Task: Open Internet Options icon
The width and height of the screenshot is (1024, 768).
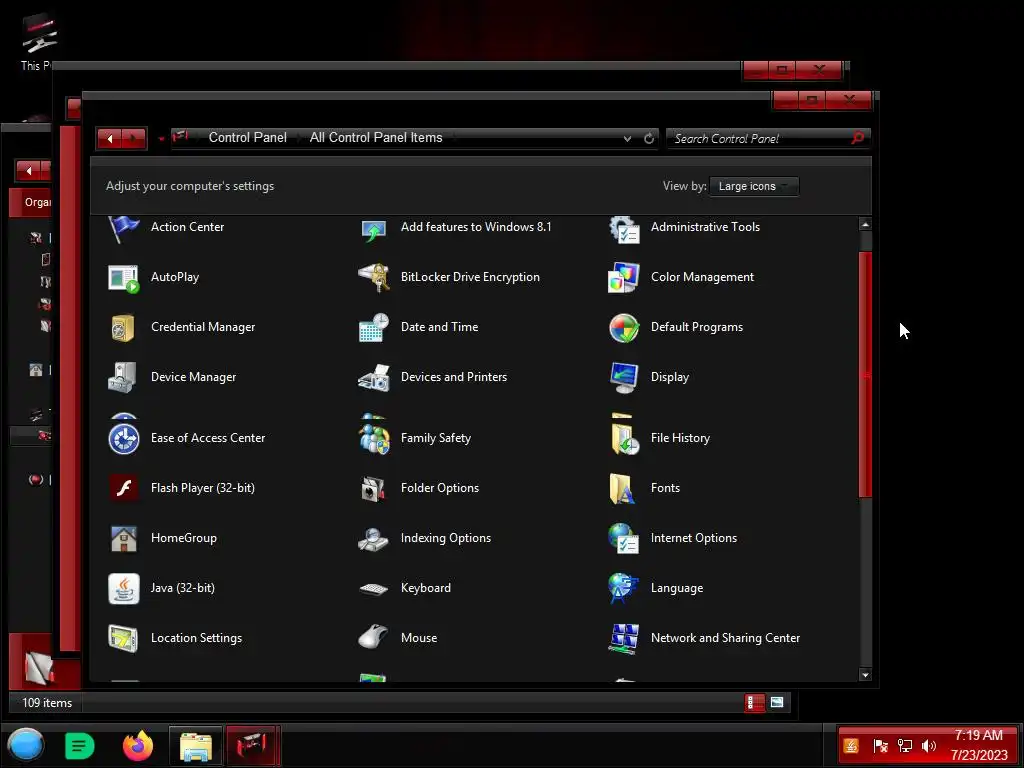Action: 624,539
